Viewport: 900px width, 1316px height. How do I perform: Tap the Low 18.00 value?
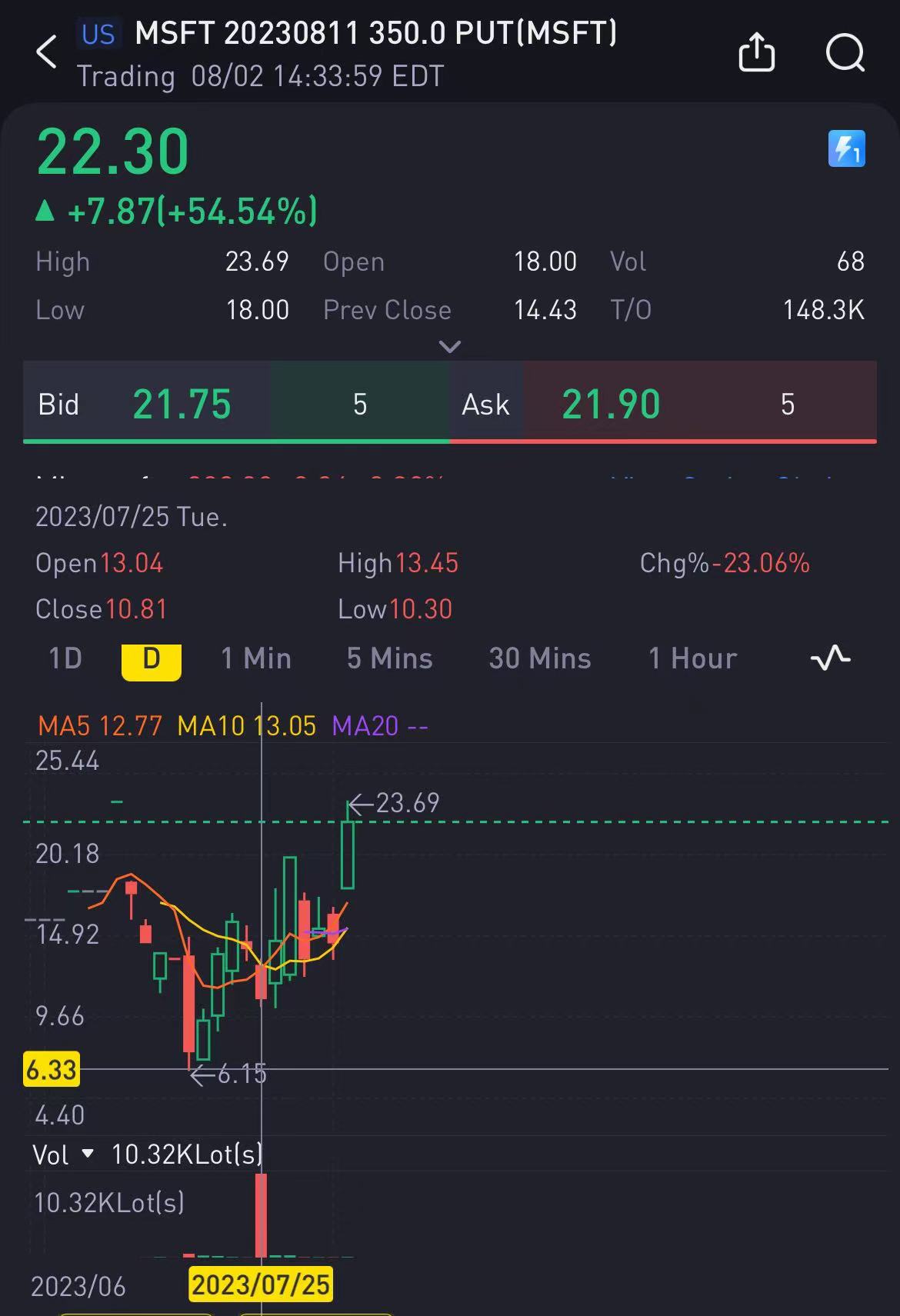click(258, 310)
